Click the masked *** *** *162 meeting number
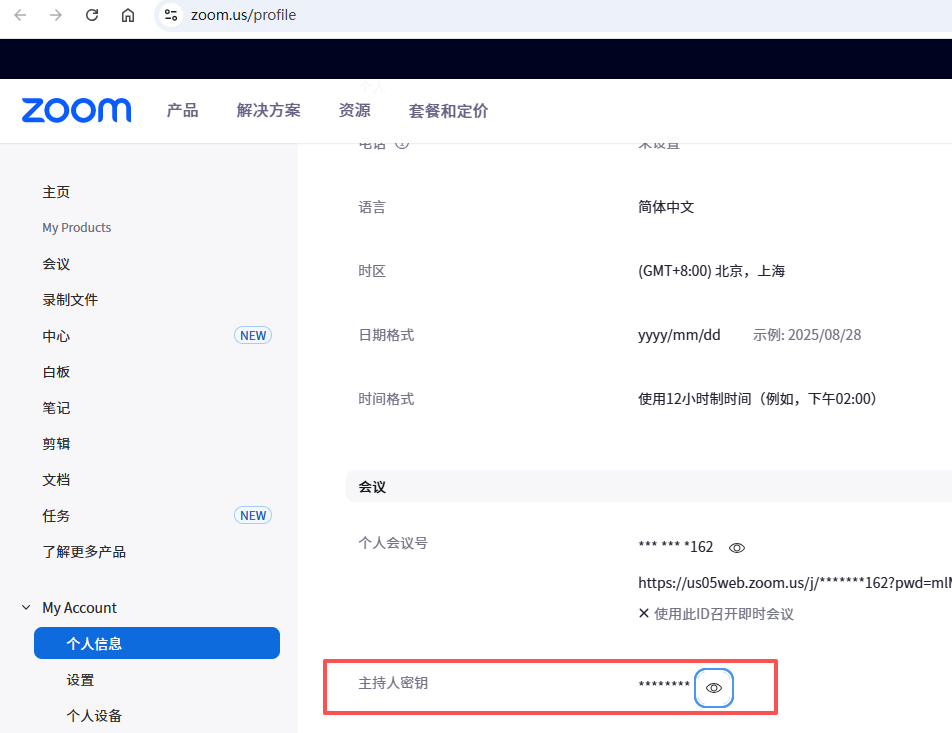 pyautogui.click(x=676, y=547)
